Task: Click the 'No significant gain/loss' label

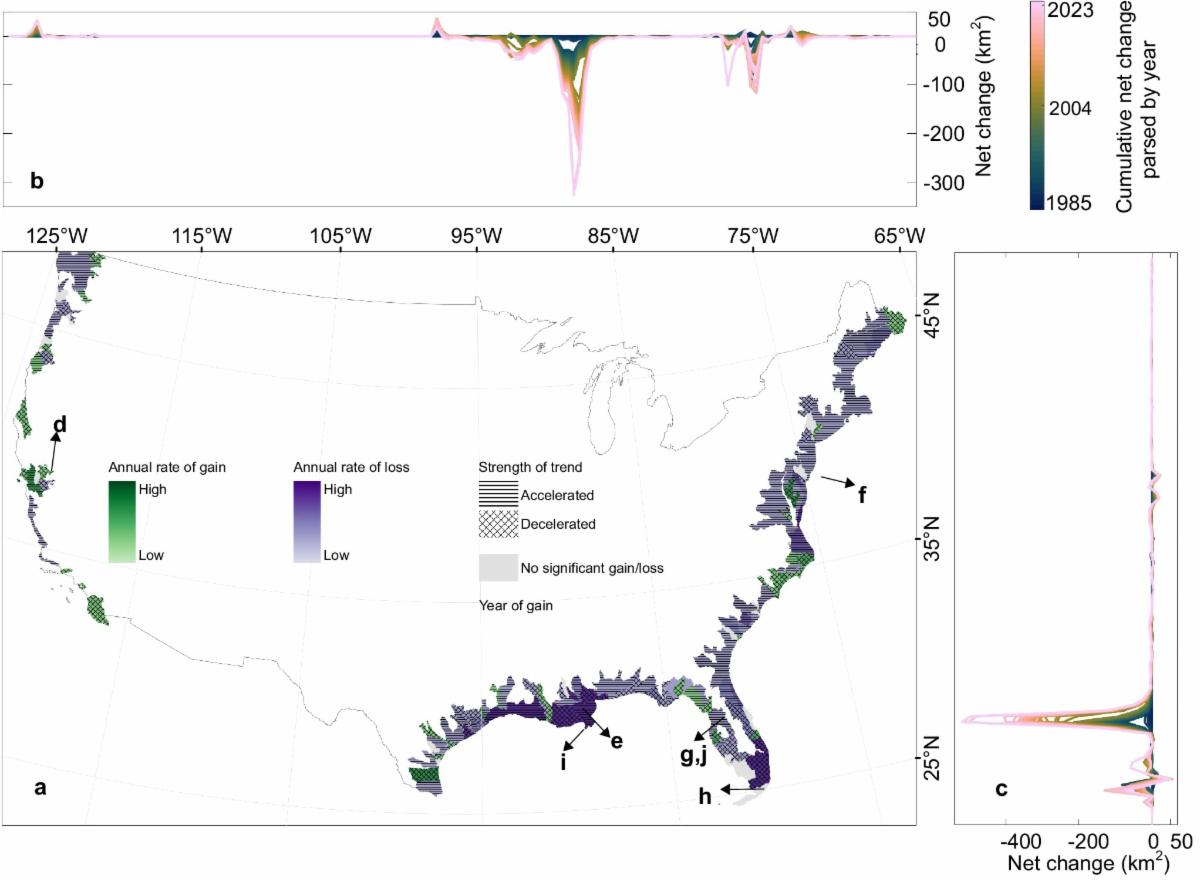Action: 593,569
